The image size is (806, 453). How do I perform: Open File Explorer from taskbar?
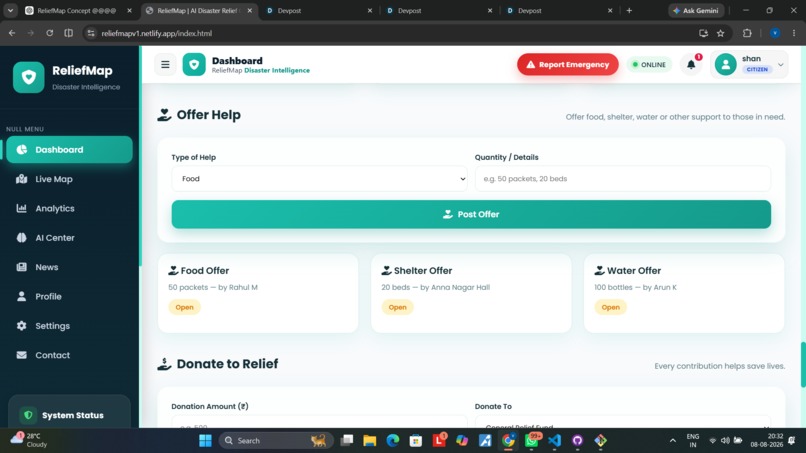[x=370, y=441]
